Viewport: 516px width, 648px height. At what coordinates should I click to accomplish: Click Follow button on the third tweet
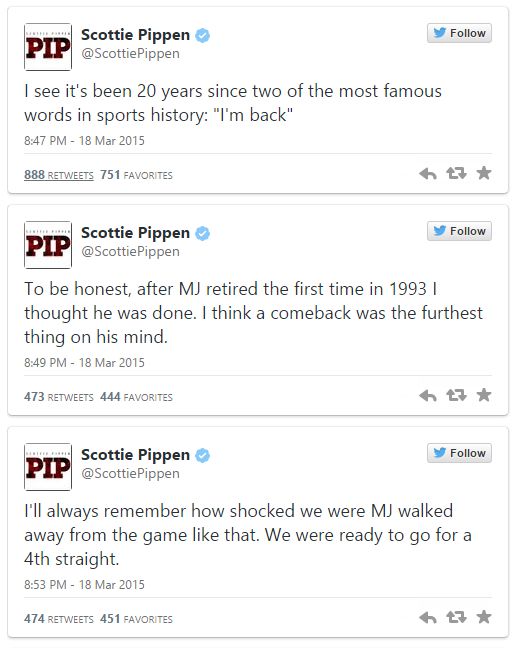click(x=459, y=453)
